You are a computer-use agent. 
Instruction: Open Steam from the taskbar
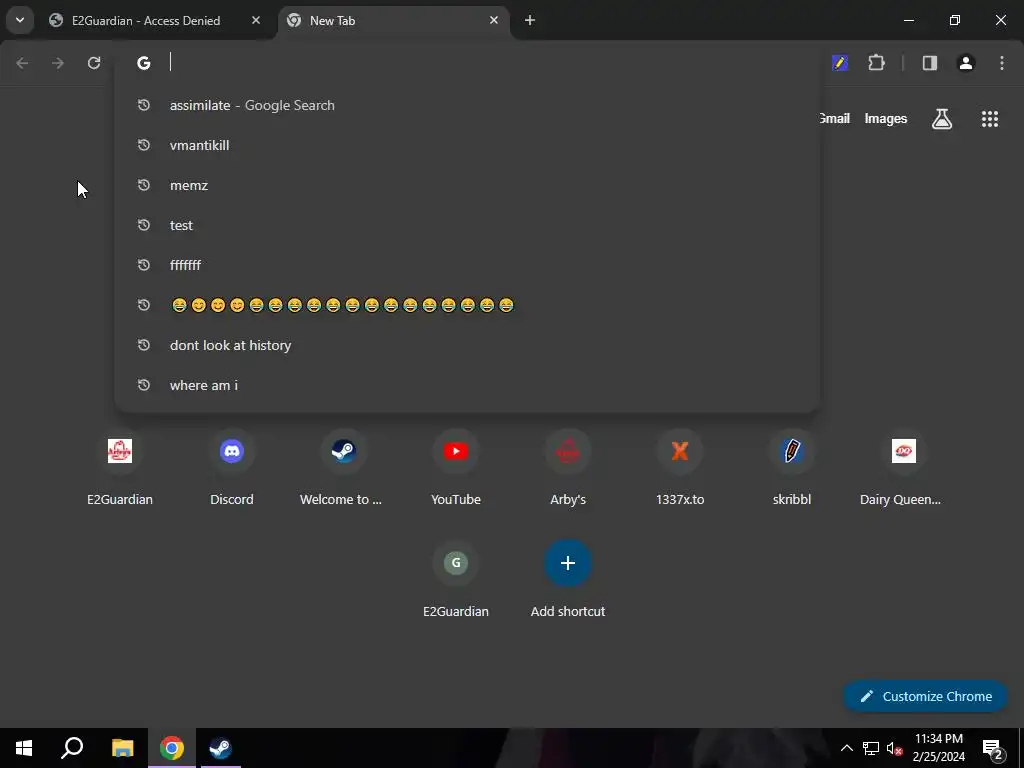point(221,748)
